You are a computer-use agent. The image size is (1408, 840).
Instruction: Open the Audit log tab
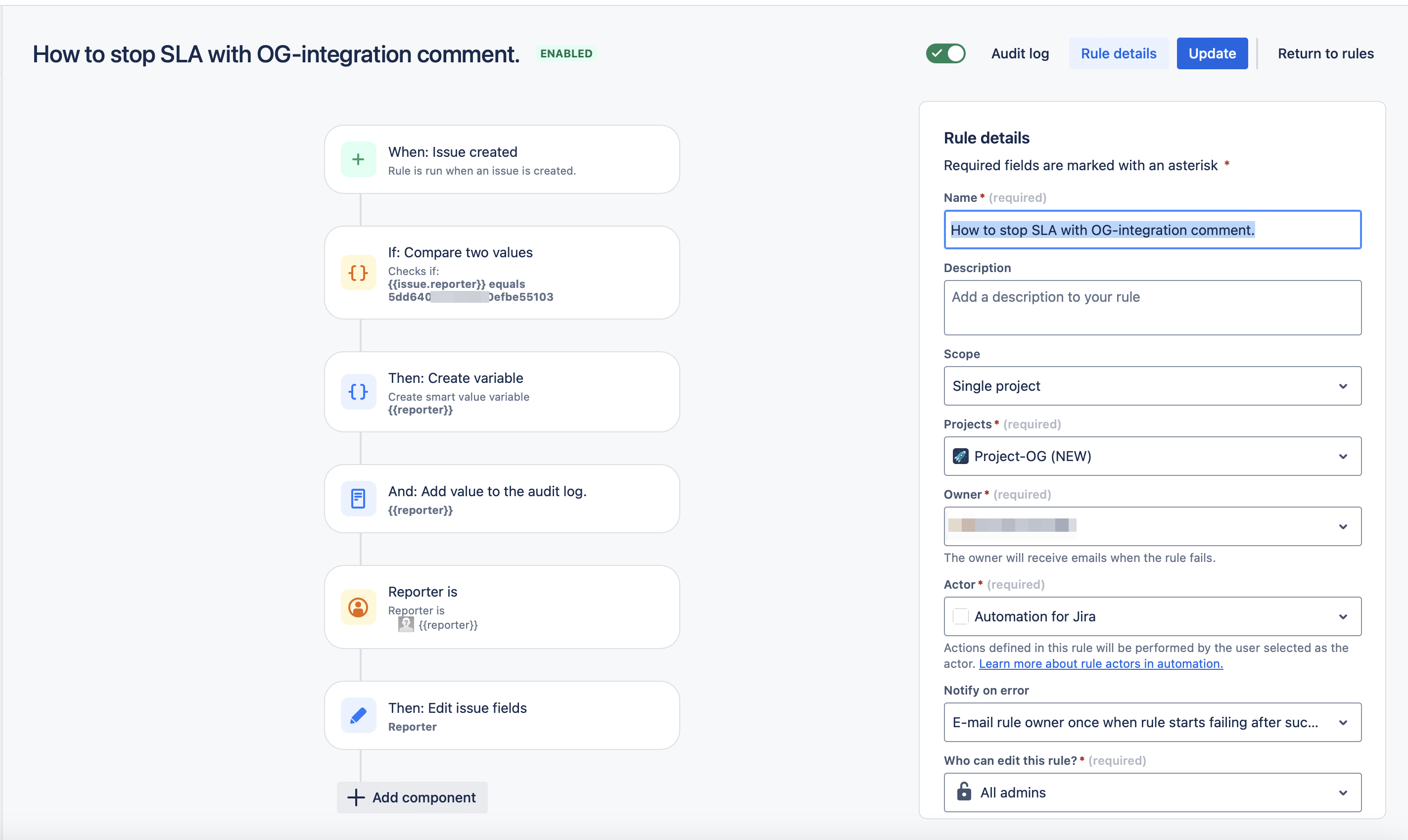(x=1020, y=54)
